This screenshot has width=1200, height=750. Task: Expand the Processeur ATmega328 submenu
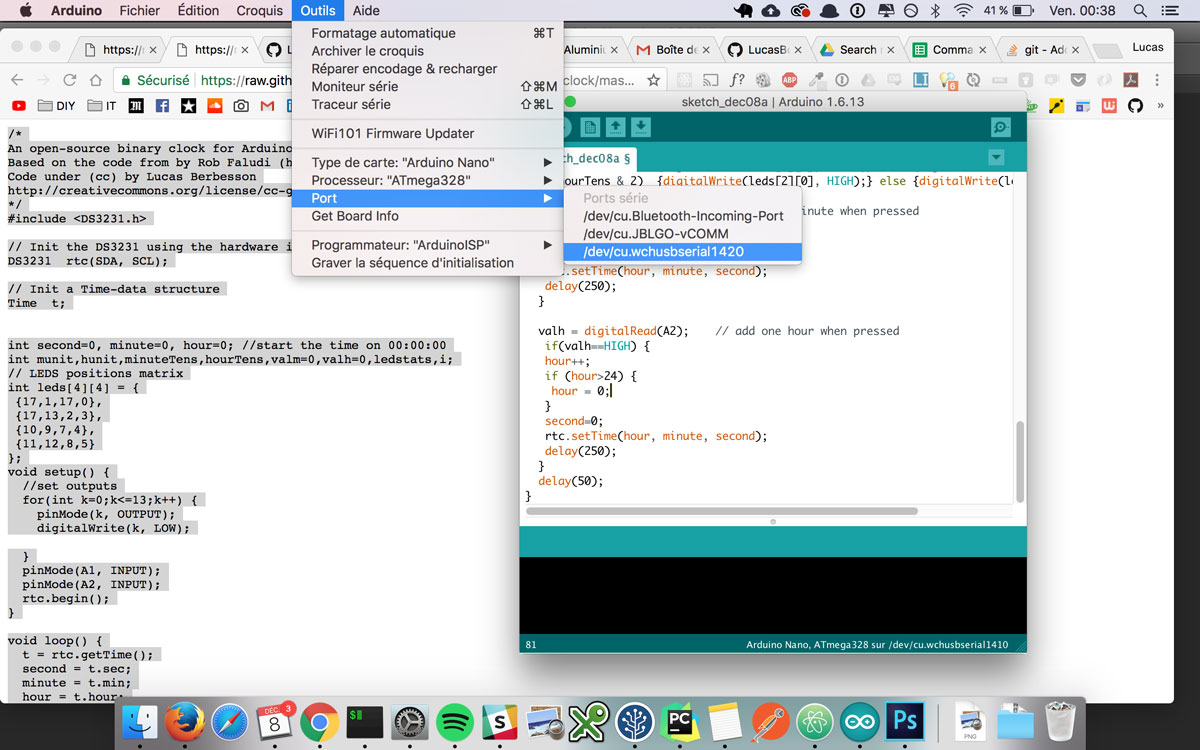(427, 180)
